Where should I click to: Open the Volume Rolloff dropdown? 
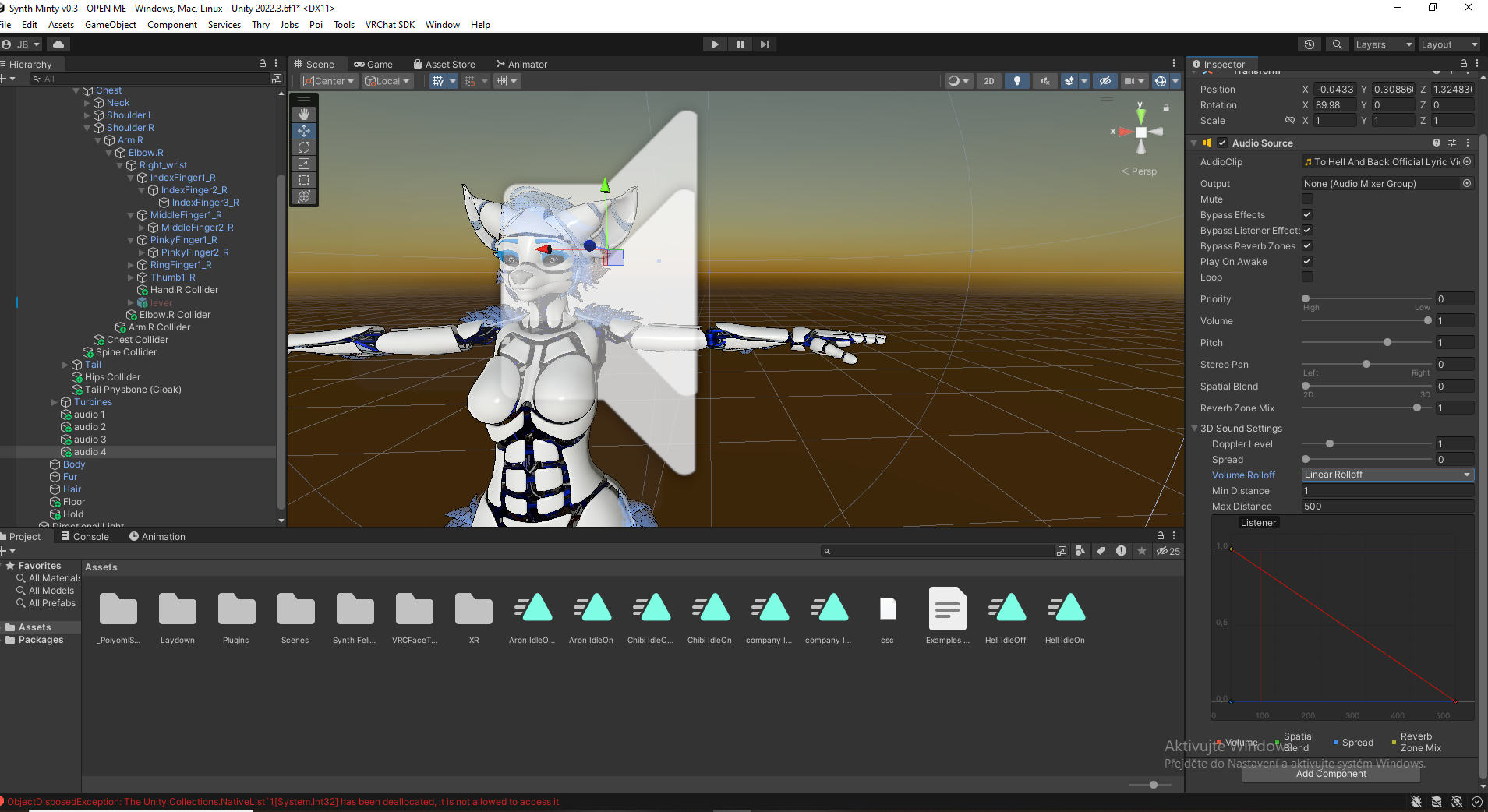1387,475
